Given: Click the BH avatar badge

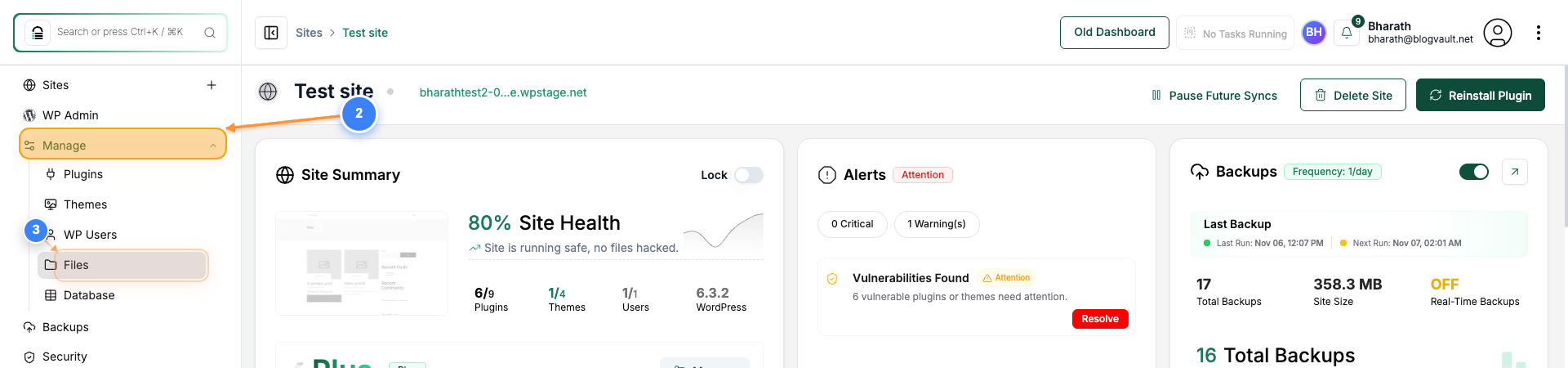Looking at the screenshot, I should coord(1314,33).
